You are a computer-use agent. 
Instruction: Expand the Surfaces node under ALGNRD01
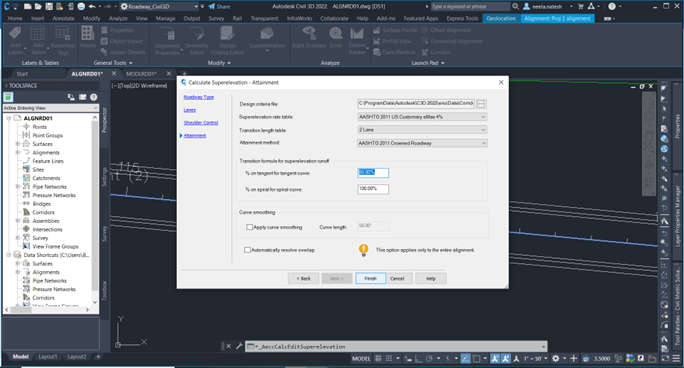tap(18, 143)
